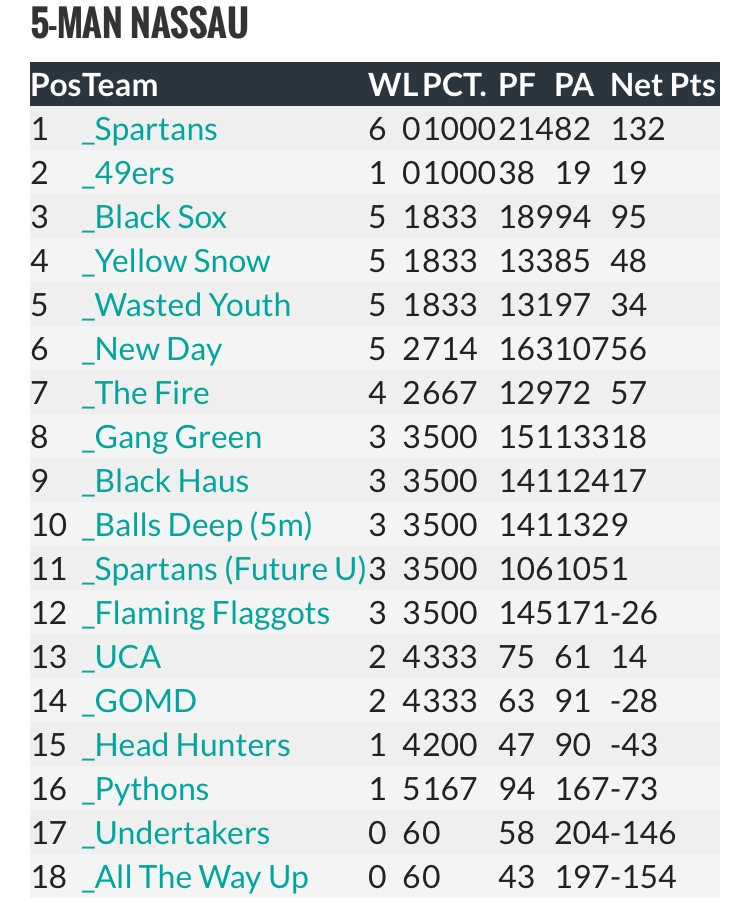The width and height of the screenshot is (750, 913).
Task: Open the _UCA team link
Action: pos(122,658)
